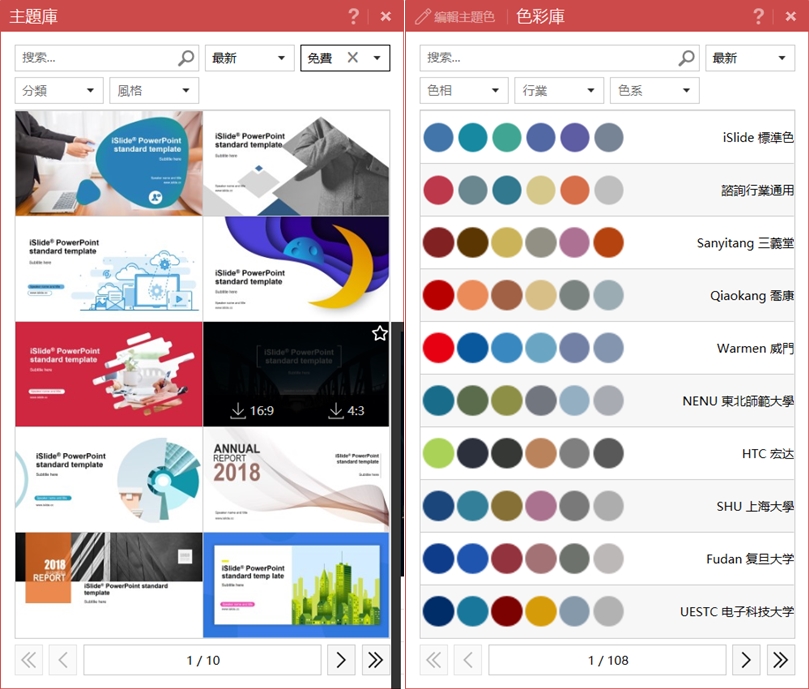This screenshot has height=689, width=809.
Task: Choose the SHU 上海大學 color scheme
Action: [x=607, y=506]
